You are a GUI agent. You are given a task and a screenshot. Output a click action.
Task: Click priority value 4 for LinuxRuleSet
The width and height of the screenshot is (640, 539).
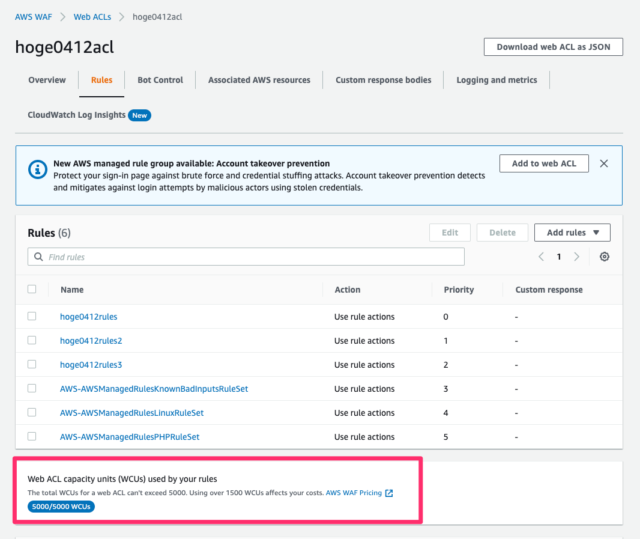(446, 413)
